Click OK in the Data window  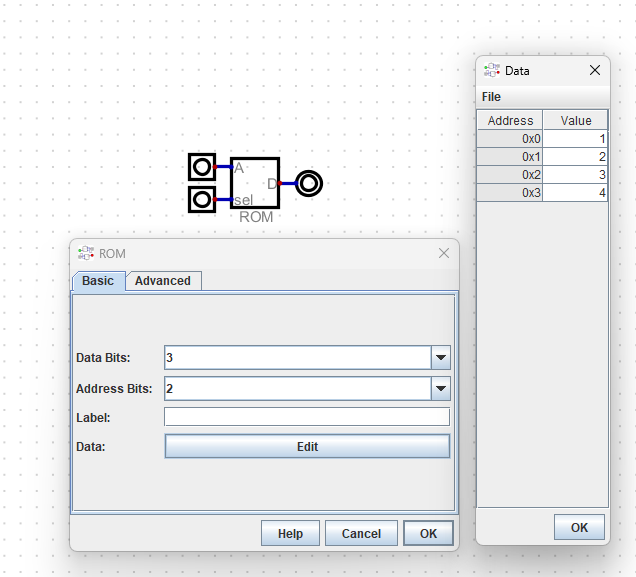pyautogui.click(x=579, y=527)
